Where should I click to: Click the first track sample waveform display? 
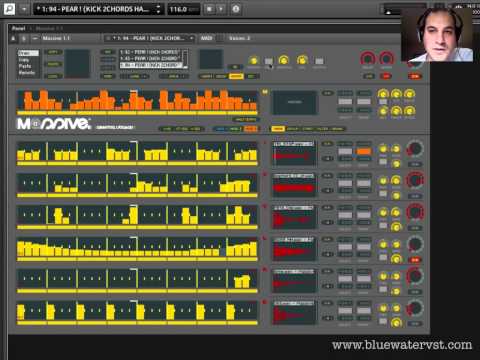pyautogui.click(x=294, y=154)
